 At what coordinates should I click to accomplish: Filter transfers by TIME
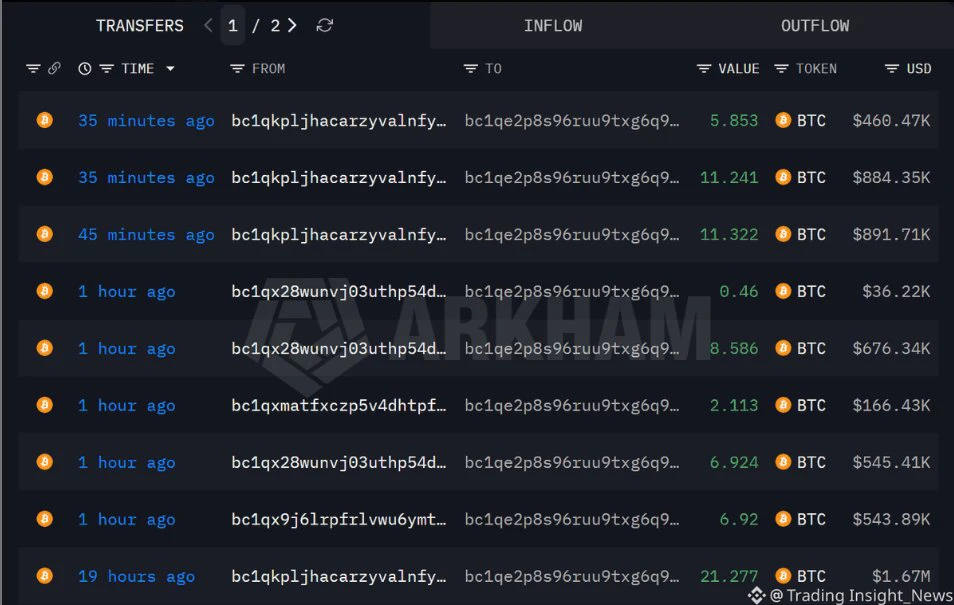(x=106, y=69)
